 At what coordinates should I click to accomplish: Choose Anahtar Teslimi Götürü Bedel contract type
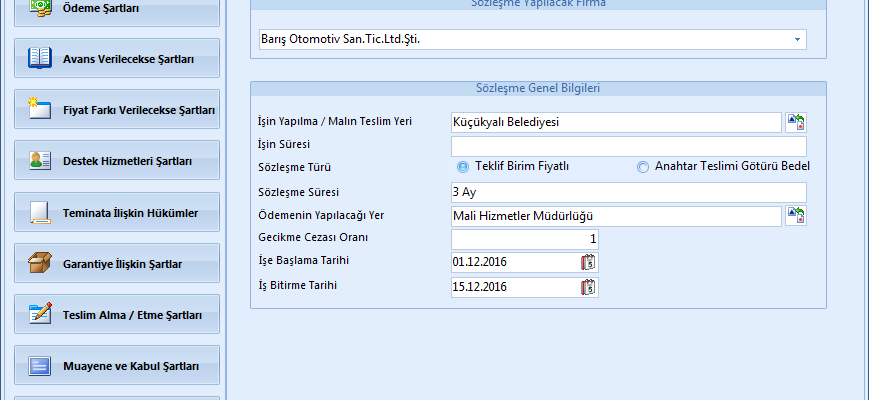coord(643,167)
